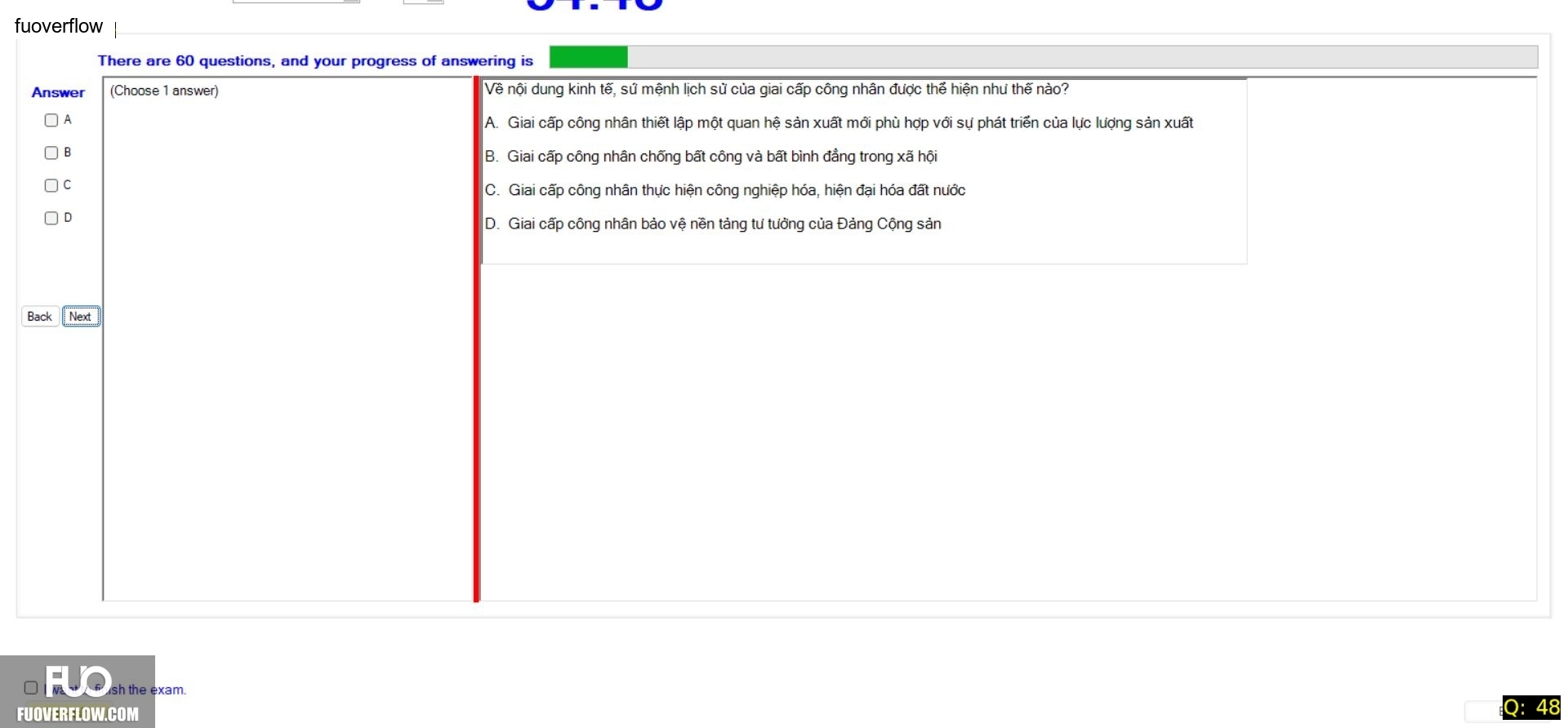The width and height of the screenshot is (1568, 728).
Task: Select the question text starting "Về nội dung kinh tế"
Action: pos(777,89)
